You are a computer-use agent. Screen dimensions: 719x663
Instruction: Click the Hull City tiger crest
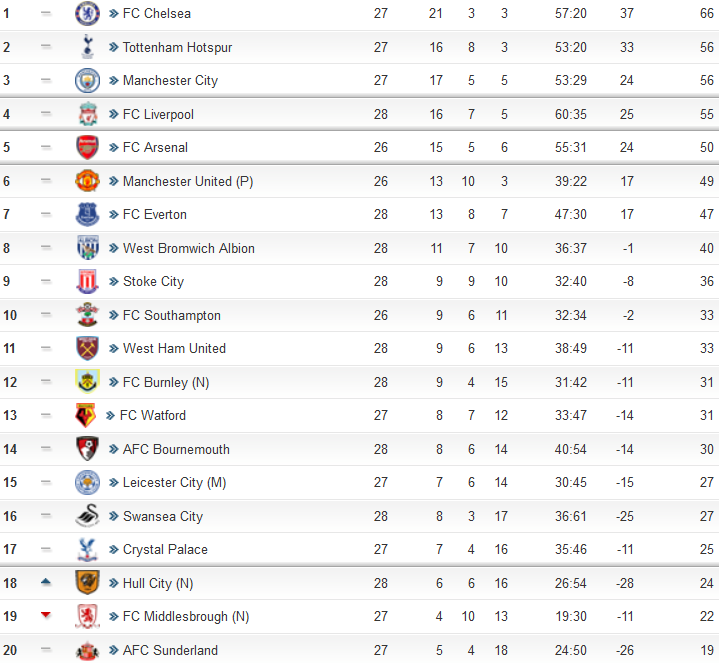click(x=87, y=582)
